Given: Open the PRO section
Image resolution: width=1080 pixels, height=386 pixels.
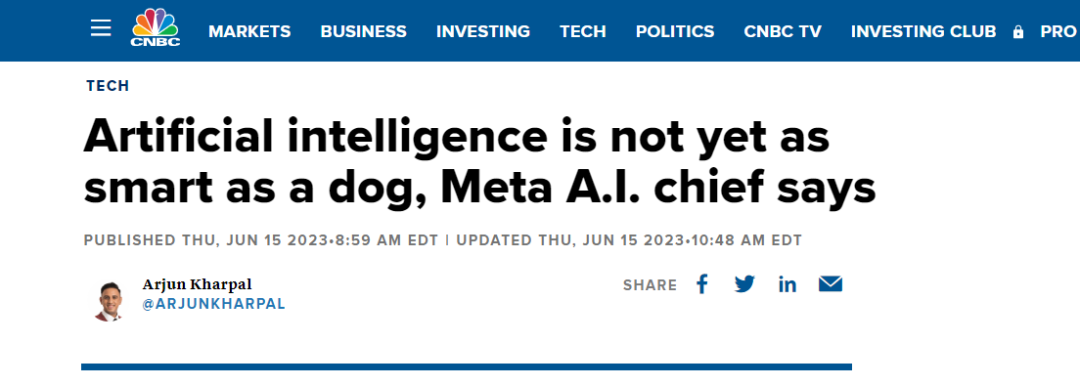Looking at the screenshot, I should click(x=1058, y=32).
